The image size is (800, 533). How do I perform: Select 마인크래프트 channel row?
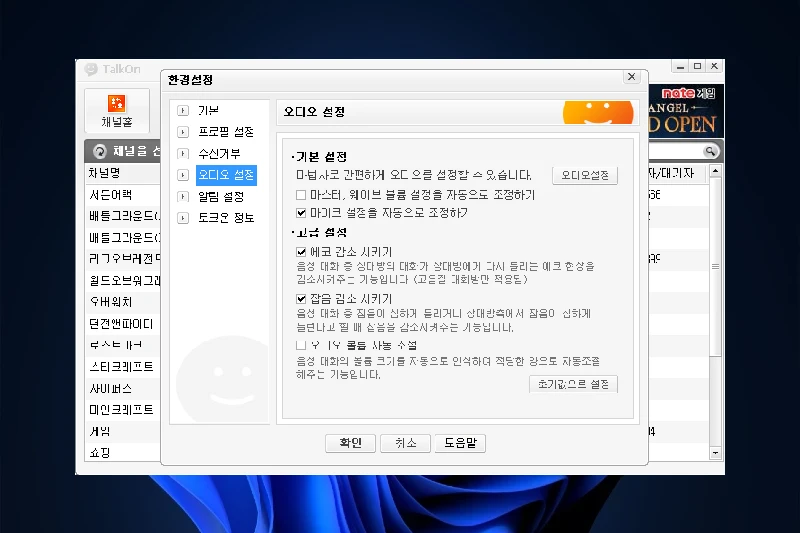pyautogui.click(x=122, y=410)
